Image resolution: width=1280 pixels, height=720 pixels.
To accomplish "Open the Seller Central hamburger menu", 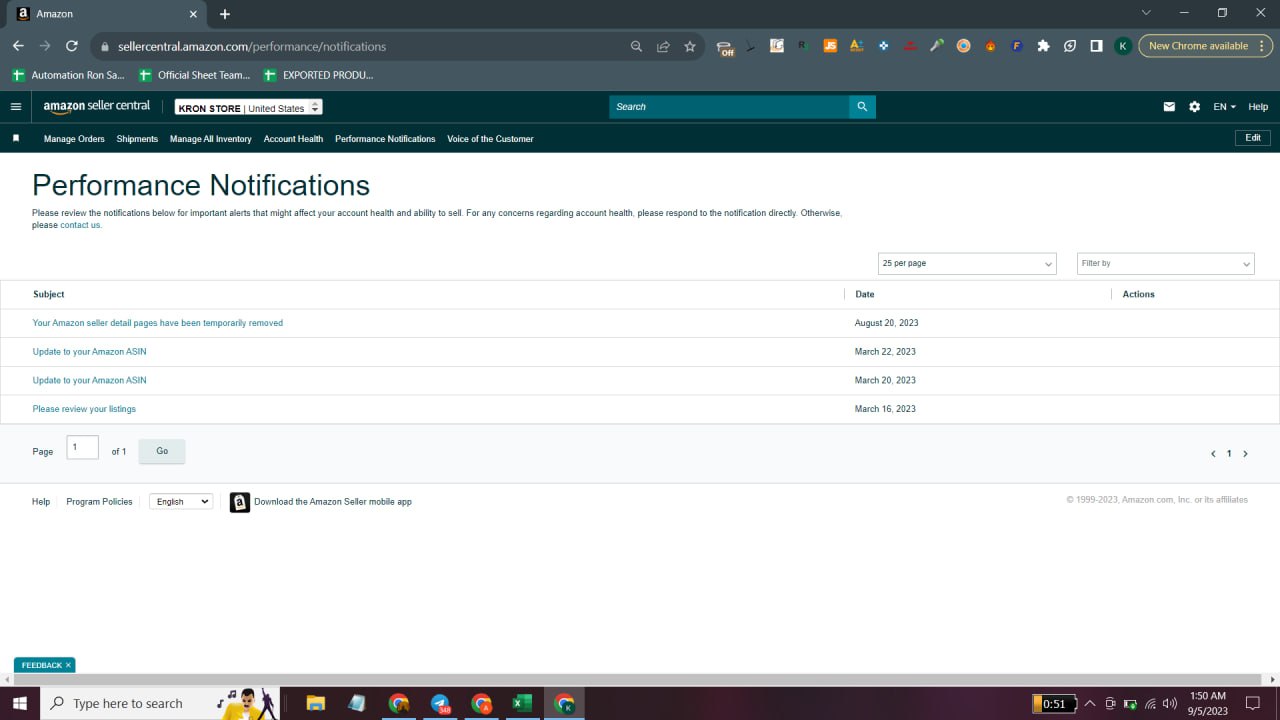I will click(x=15, y=107).
